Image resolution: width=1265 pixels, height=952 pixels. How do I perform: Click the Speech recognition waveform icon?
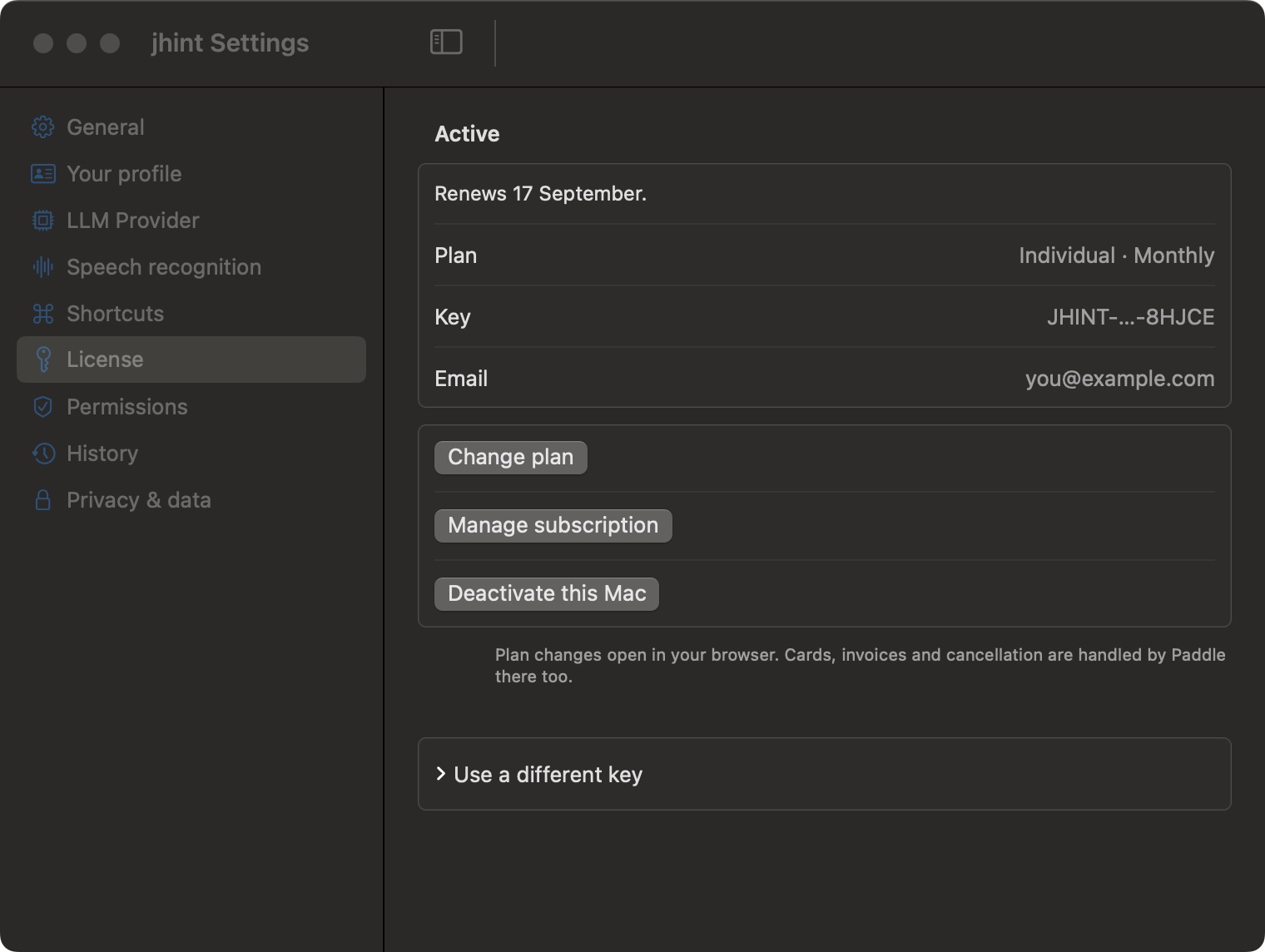tap(43, 267)
